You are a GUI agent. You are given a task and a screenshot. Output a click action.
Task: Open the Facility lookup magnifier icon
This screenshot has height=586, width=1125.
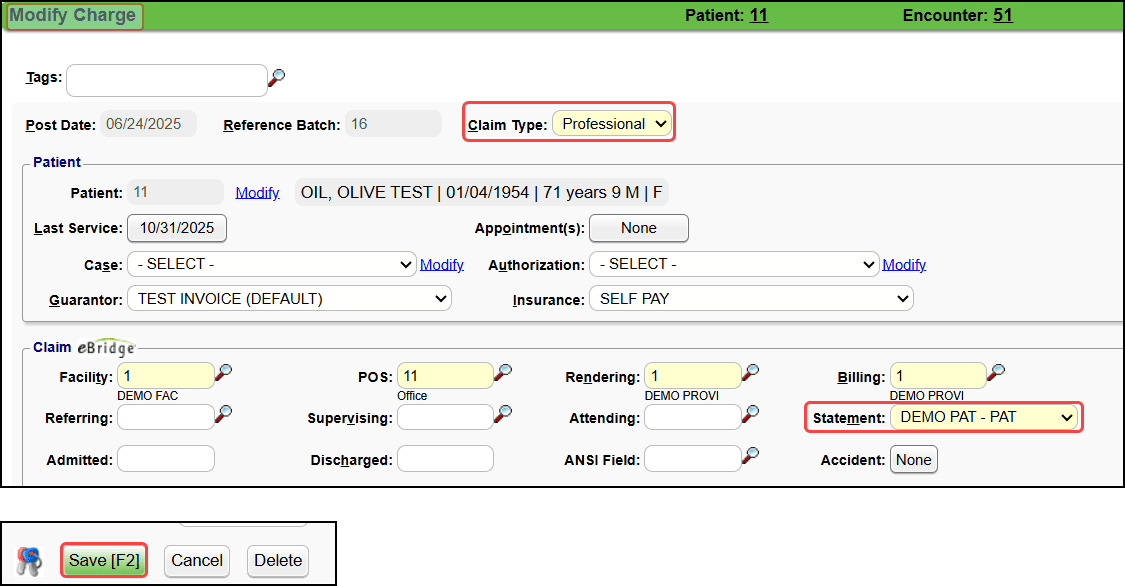[x=224, y=372]
